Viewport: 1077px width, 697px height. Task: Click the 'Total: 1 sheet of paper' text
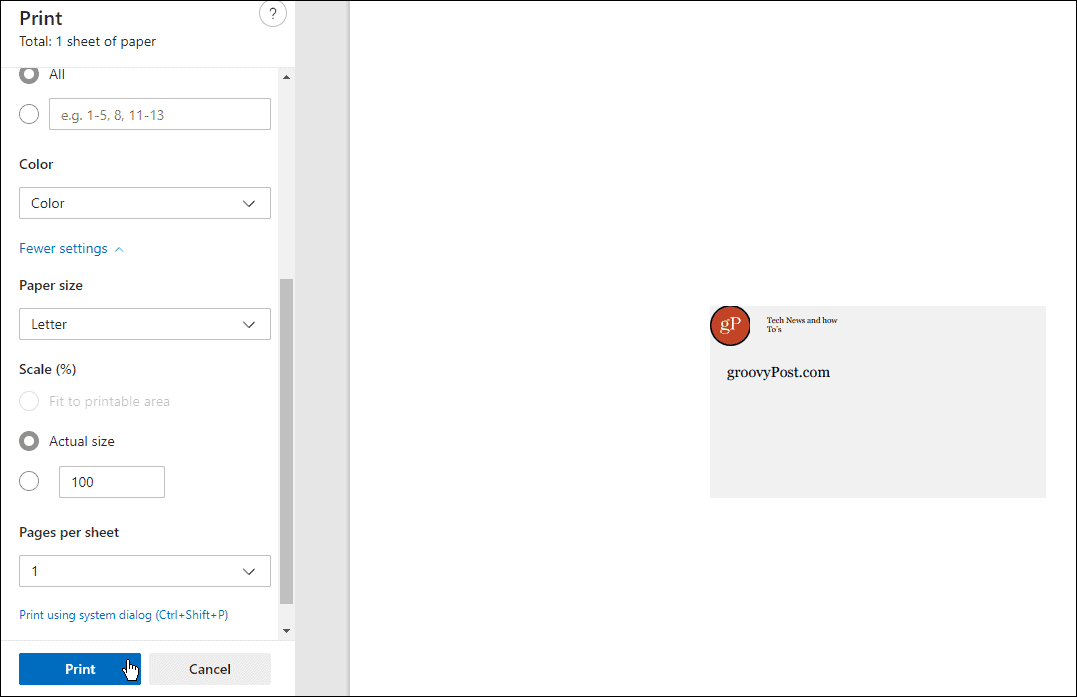[x=87, y=41]
